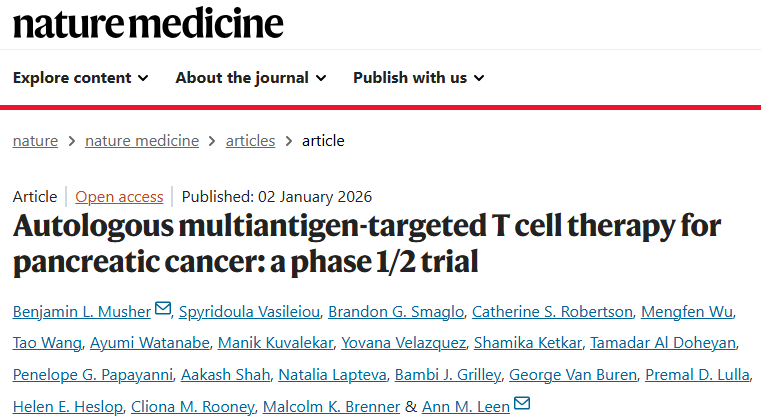Open author Tamadar Al Doheyan

coord(664,344)
